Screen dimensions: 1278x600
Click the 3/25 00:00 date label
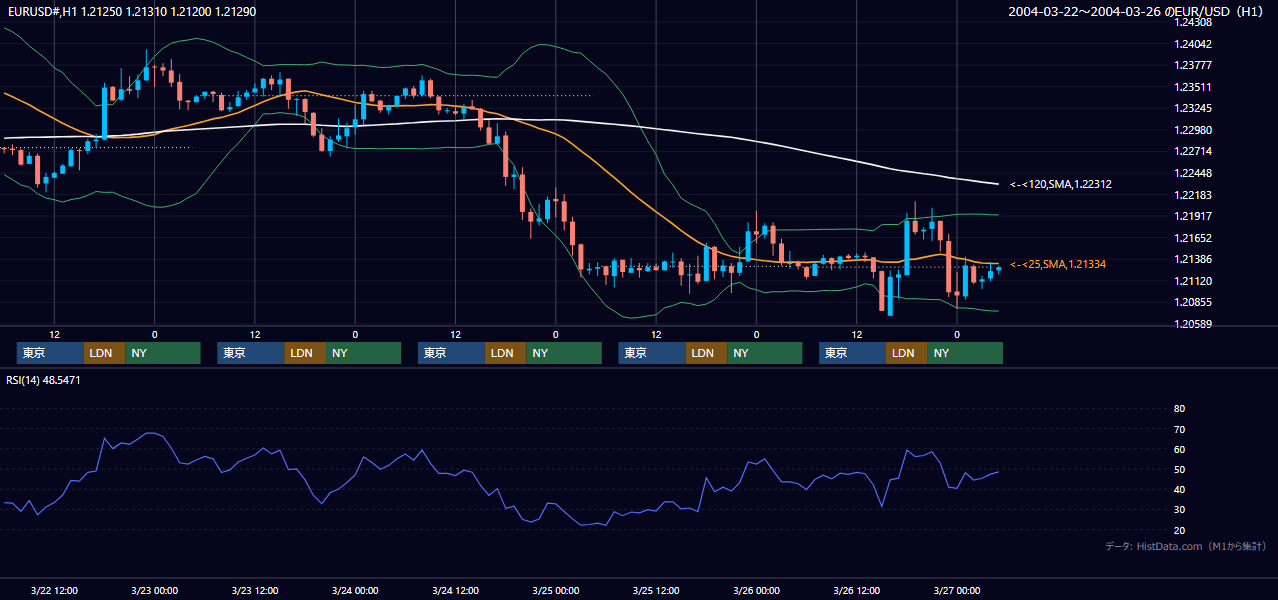[x=555, y=590]
